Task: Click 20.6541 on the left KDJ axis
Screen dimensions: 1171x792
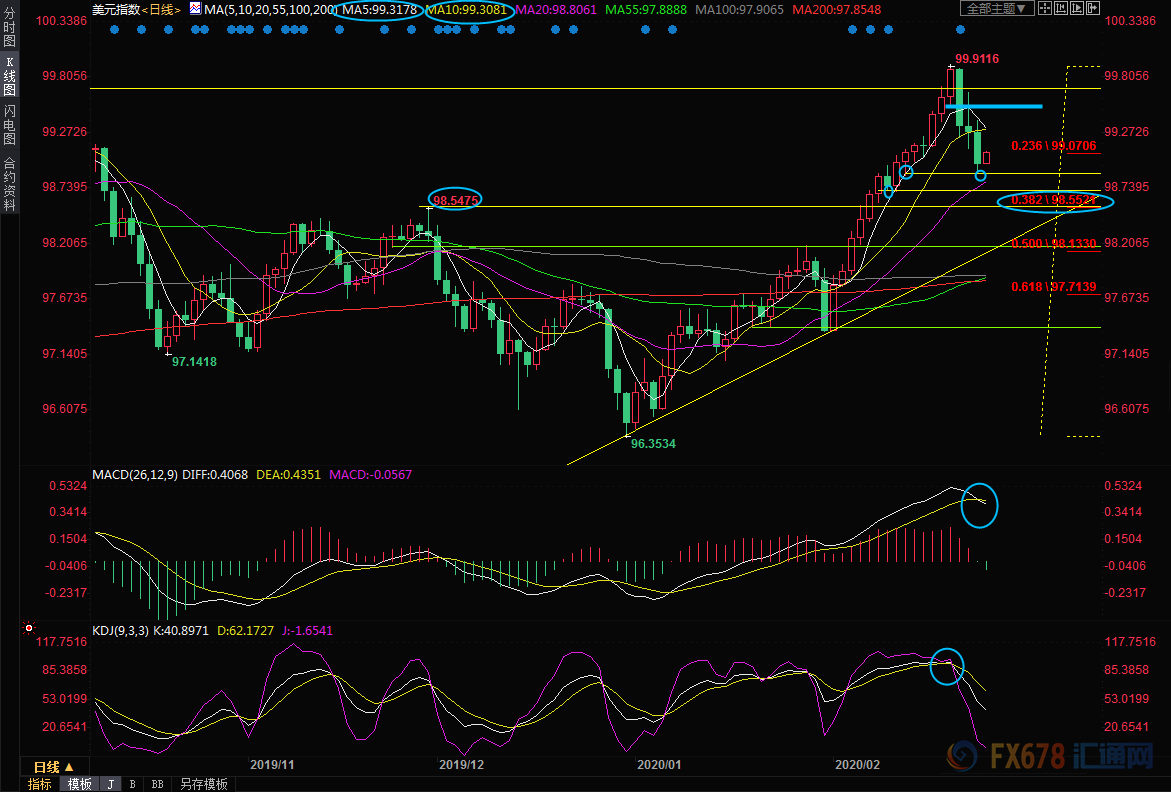Action: (x=65, y=727)
